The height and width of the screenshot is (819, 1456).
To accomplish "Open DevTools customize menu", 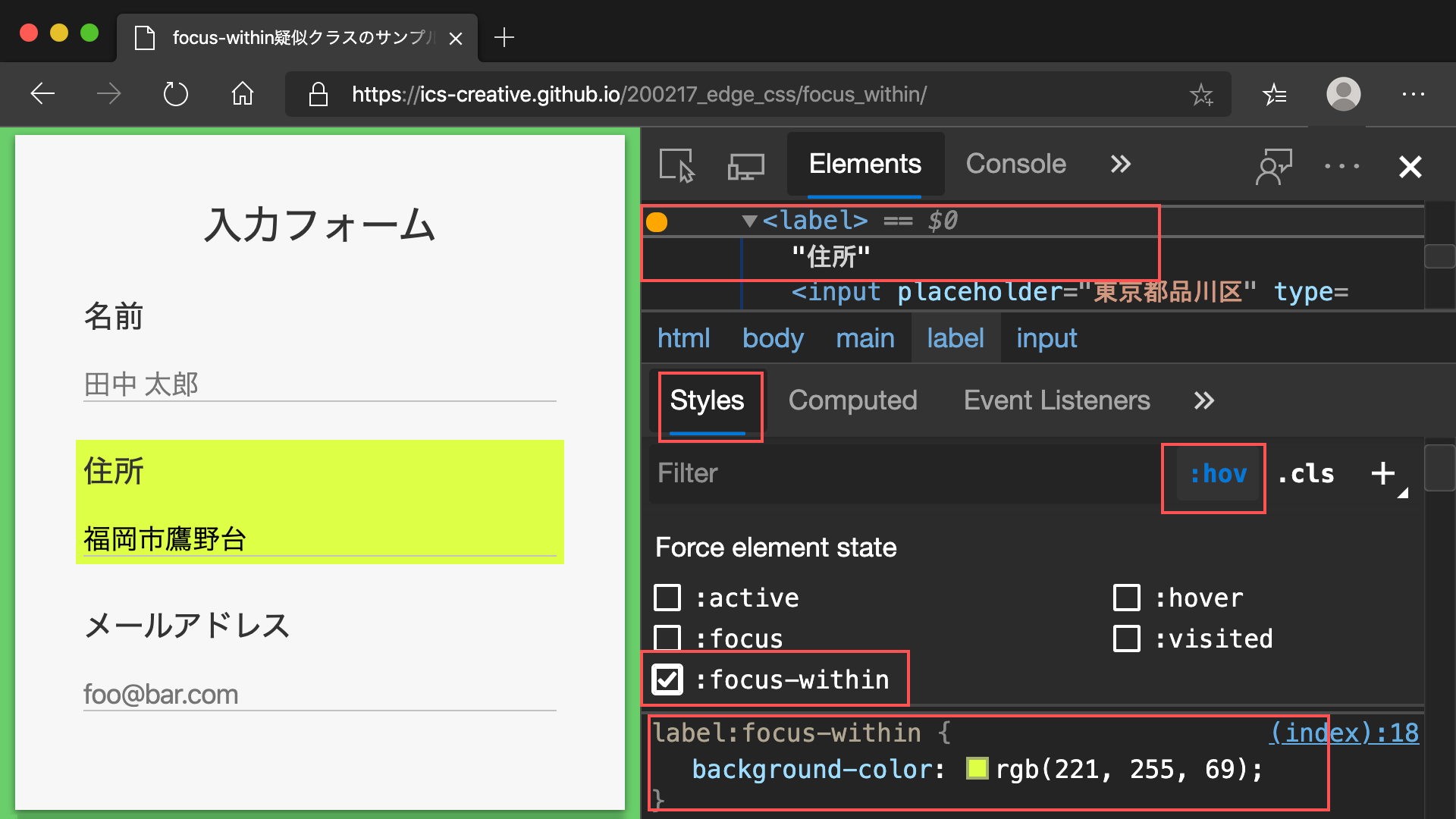I will click(1341, 166).
